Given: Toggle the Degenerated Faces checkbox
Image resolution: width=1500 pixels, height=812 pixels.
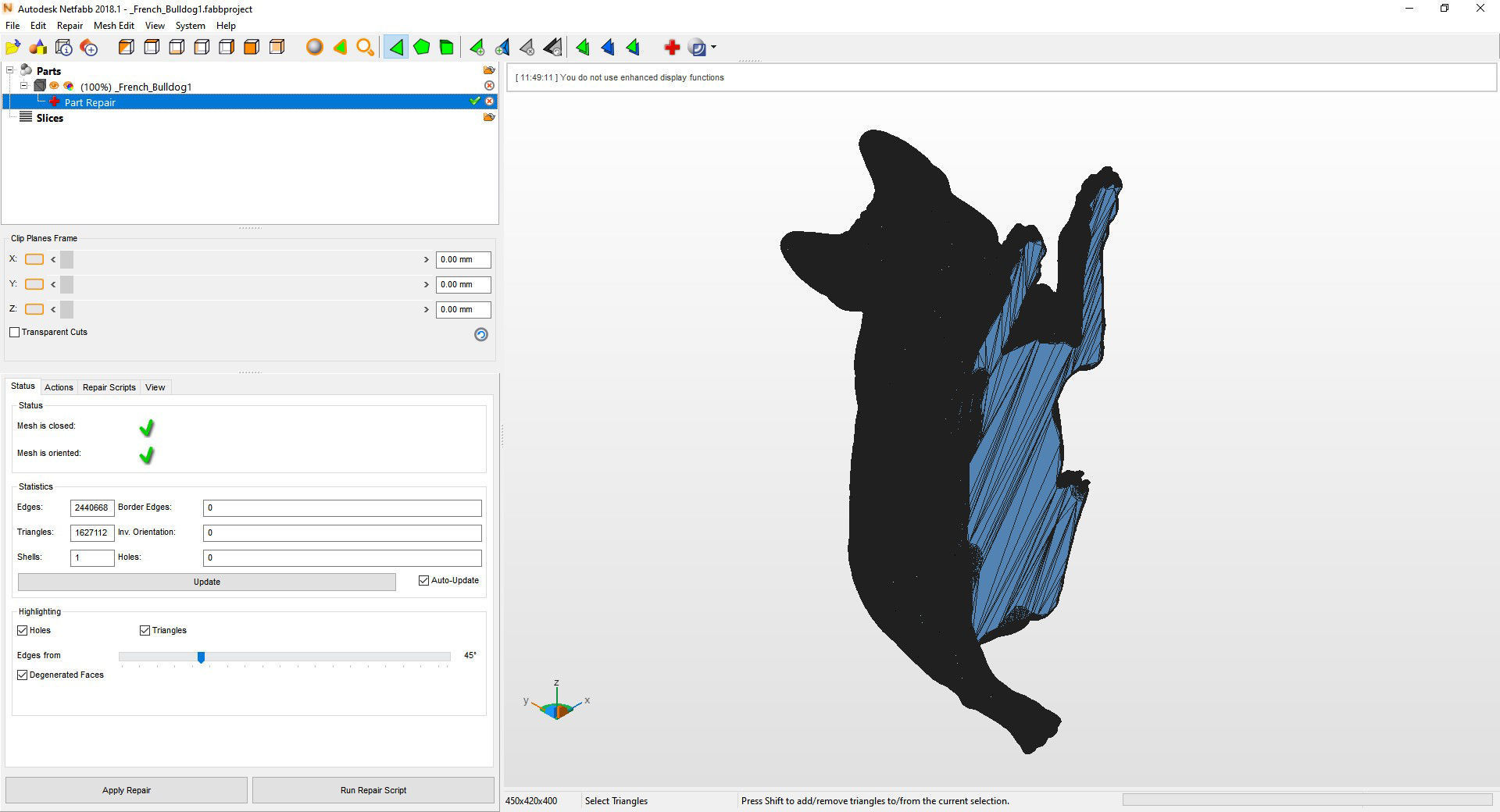Looking at the screenshot, I should click(23, 675).
